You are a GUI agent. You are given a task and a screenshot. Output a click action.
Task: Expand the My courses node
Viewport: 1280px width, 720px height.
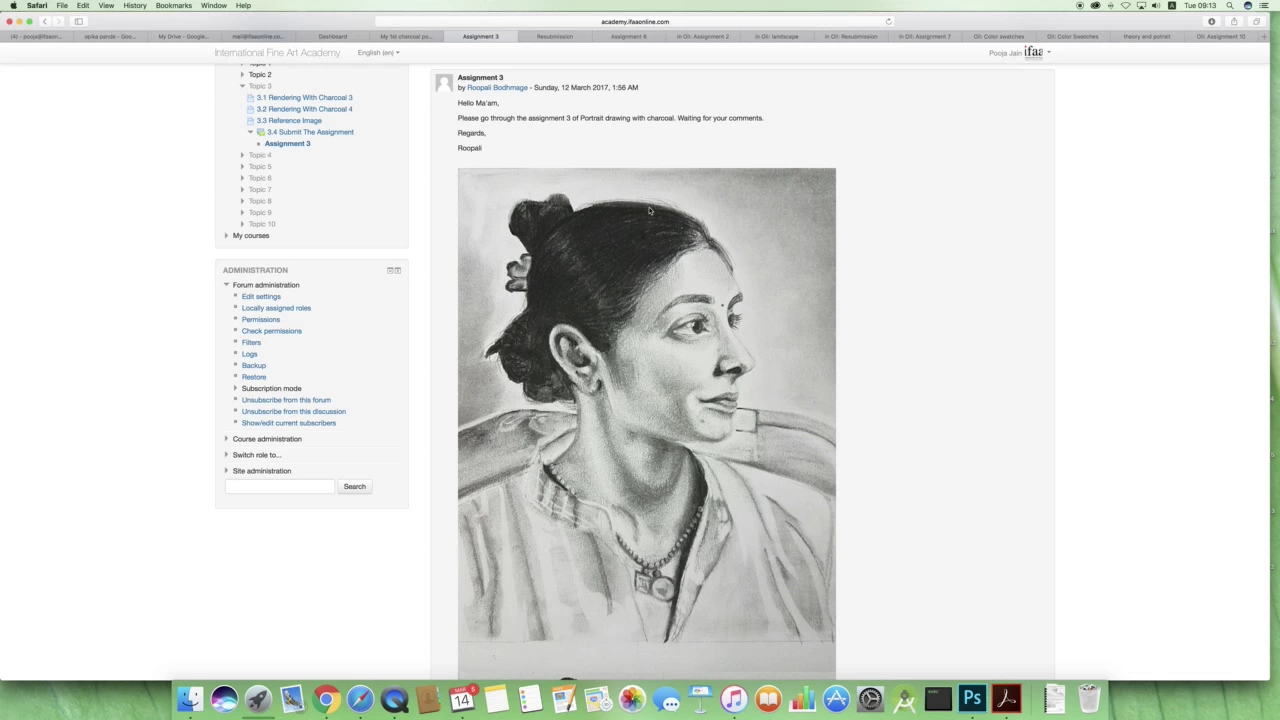[x=226, y=235]
